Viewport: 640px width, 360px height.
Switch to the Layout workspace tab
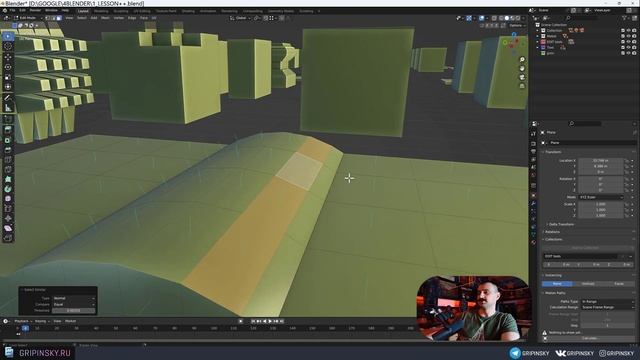83,11
